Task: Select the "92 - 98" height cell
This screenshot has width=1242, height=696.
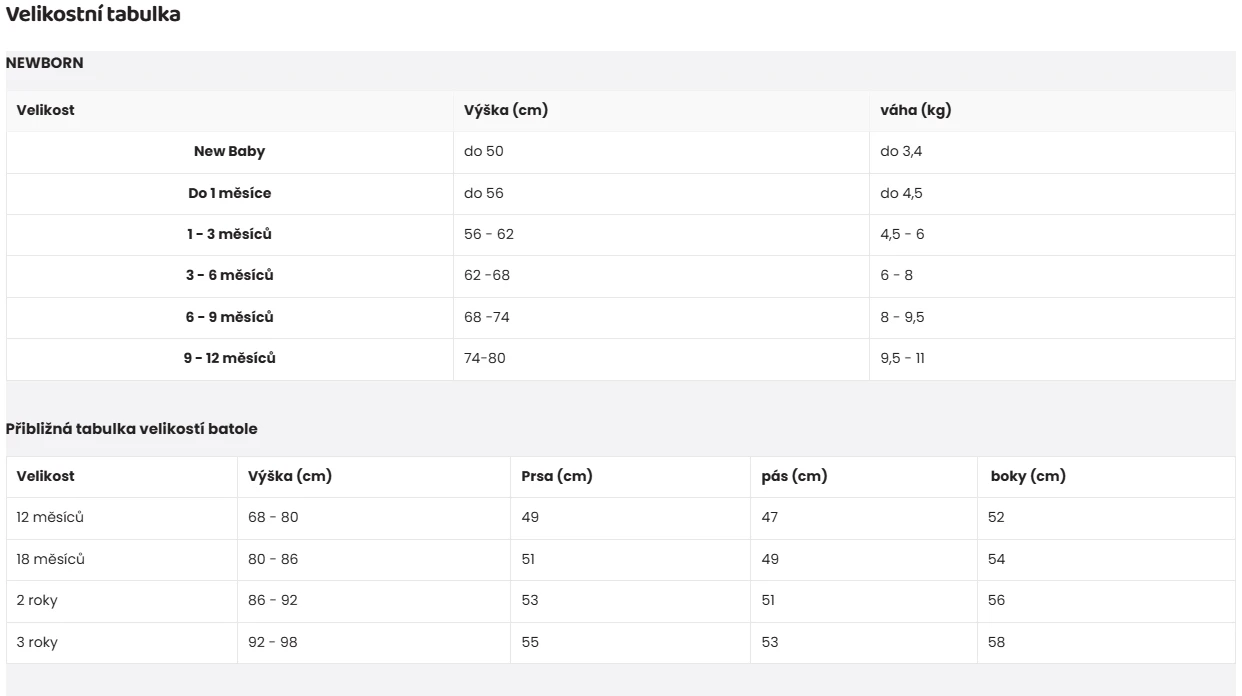Action: [x=273, y=642]
